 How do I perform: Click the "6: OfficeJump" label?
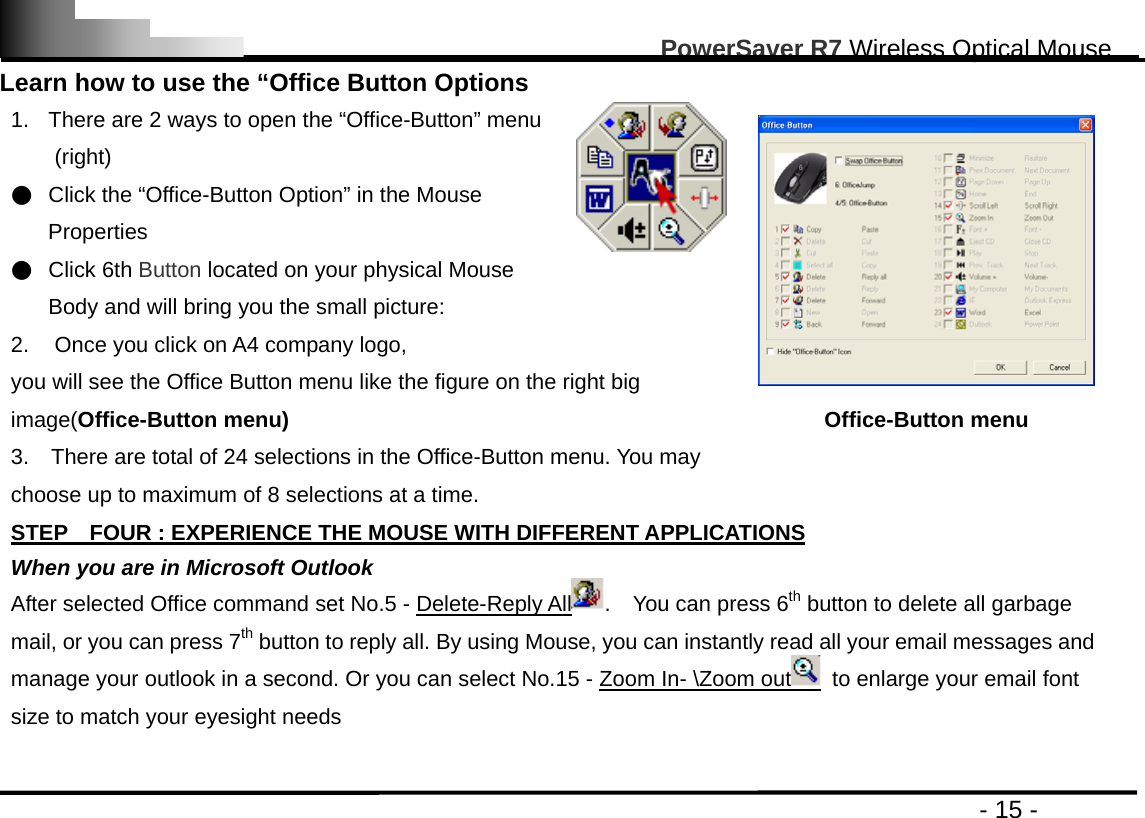tap(855, 185)
